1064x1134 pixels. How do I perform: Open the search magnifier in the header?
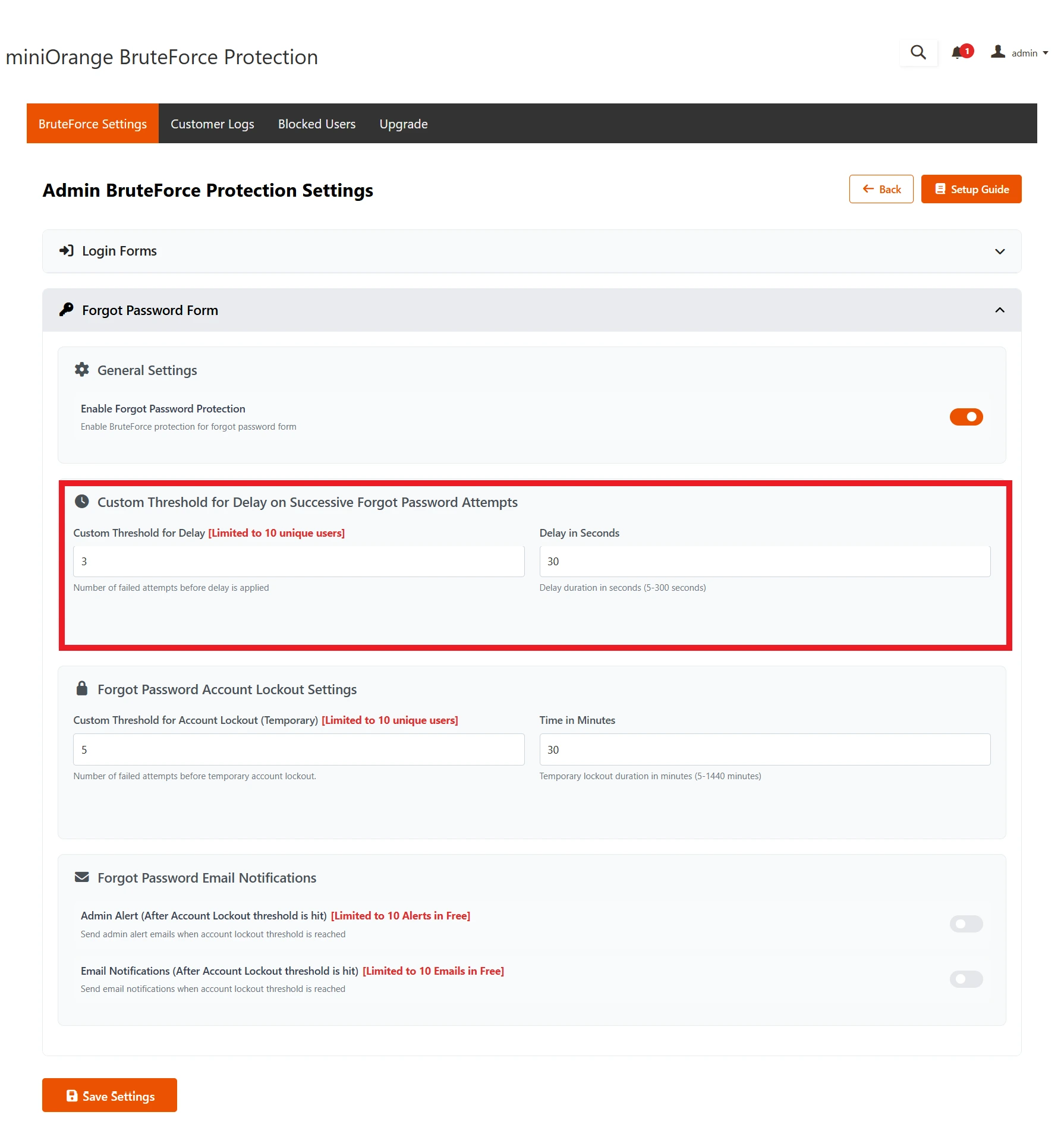point(918,52)
